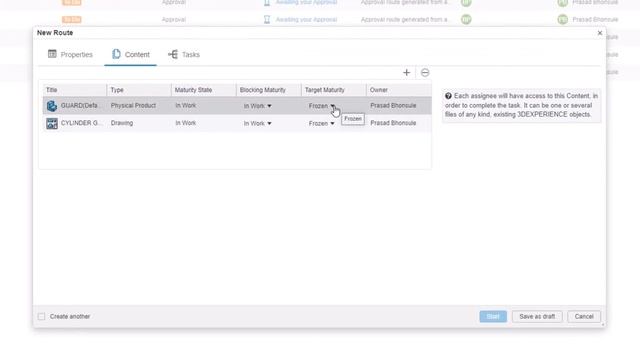The image size is (640, 360).
Task: Cancel the New Route dialog
Action: tap(584, 316)
